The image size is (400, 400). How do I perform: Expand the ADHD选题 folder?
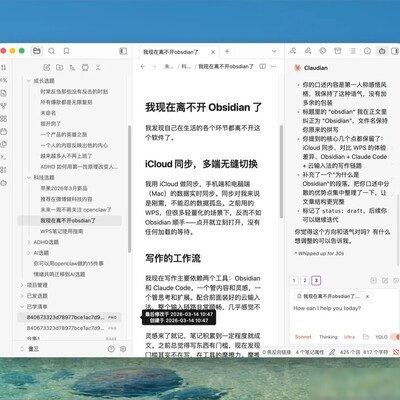[29, 242]
